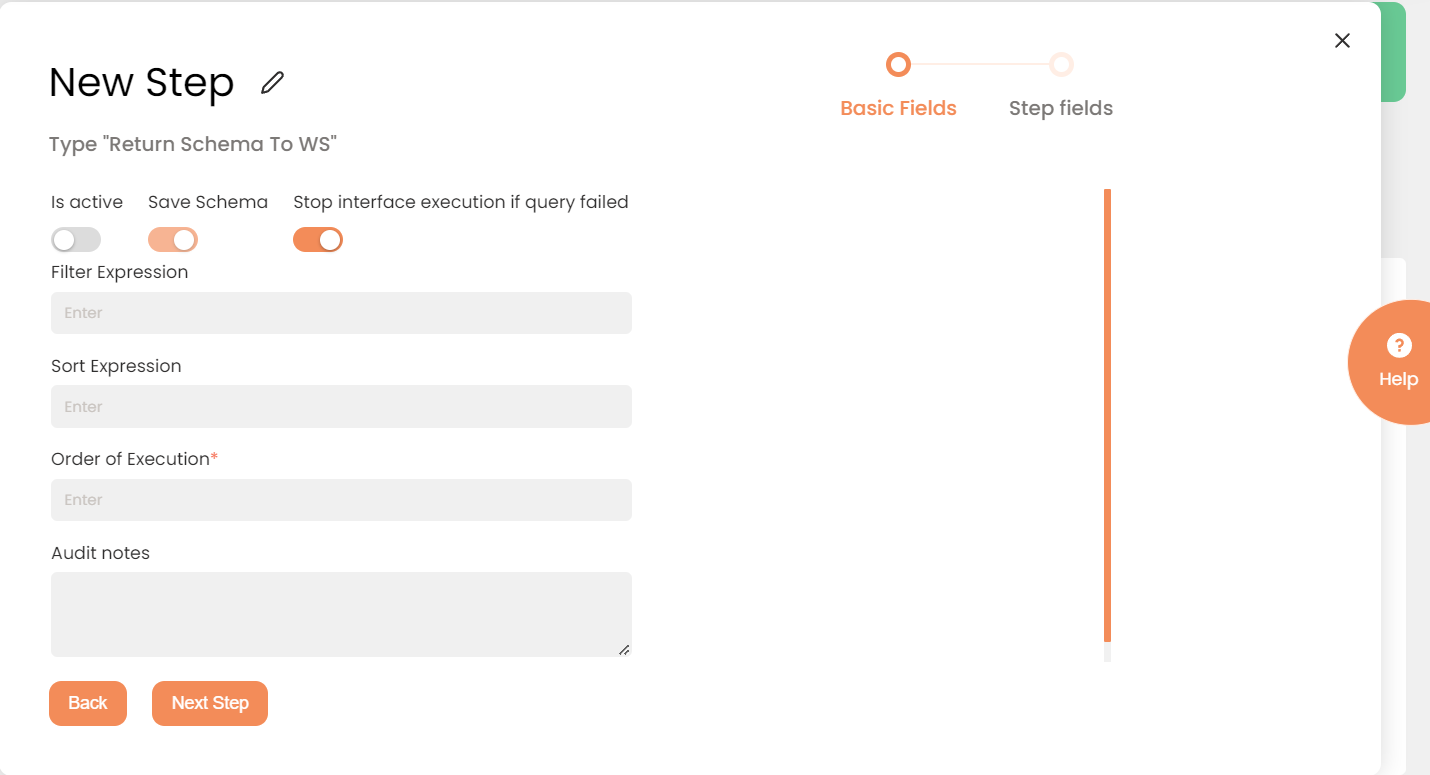
Task: Turn off Stop interface execution if query failed
Action: [318, 240]
